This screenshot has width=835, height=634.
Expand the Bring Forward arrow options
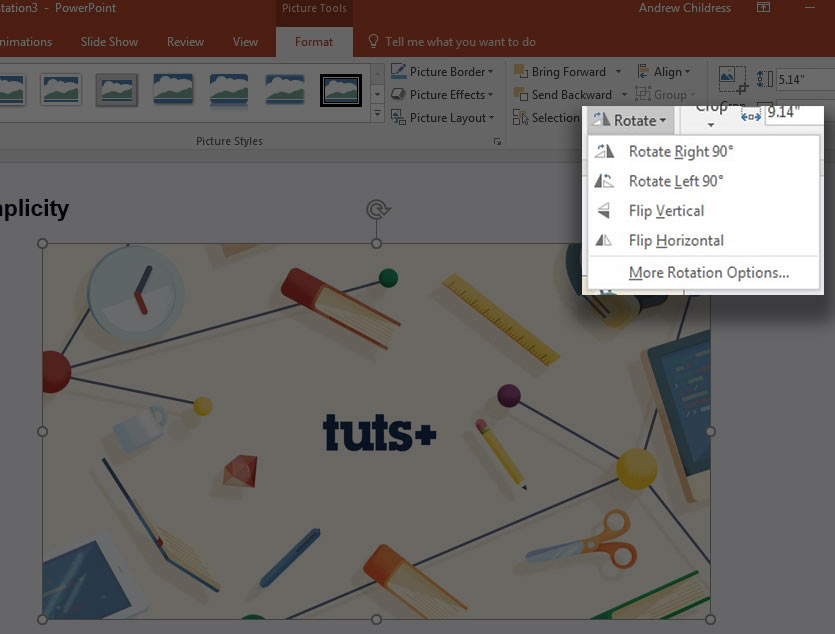[618, 71]
